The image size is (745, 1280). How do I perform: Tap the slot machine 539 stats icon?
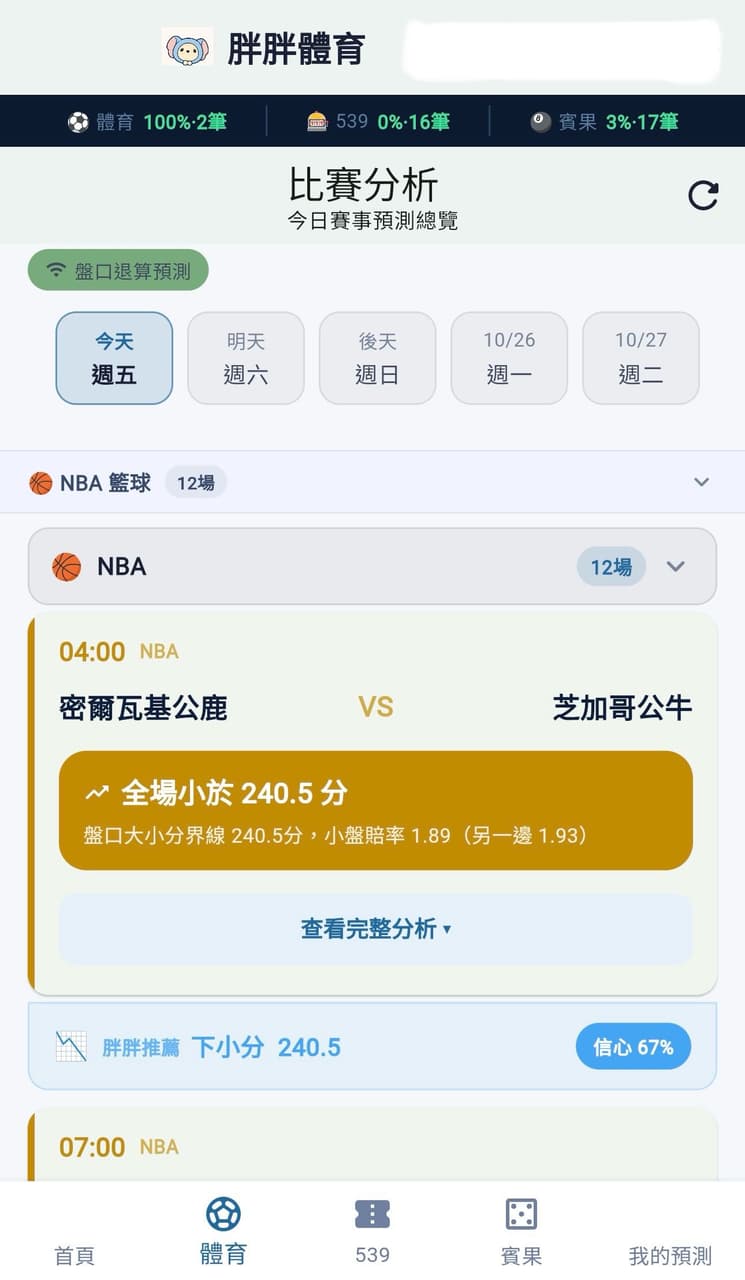point(317,122)
